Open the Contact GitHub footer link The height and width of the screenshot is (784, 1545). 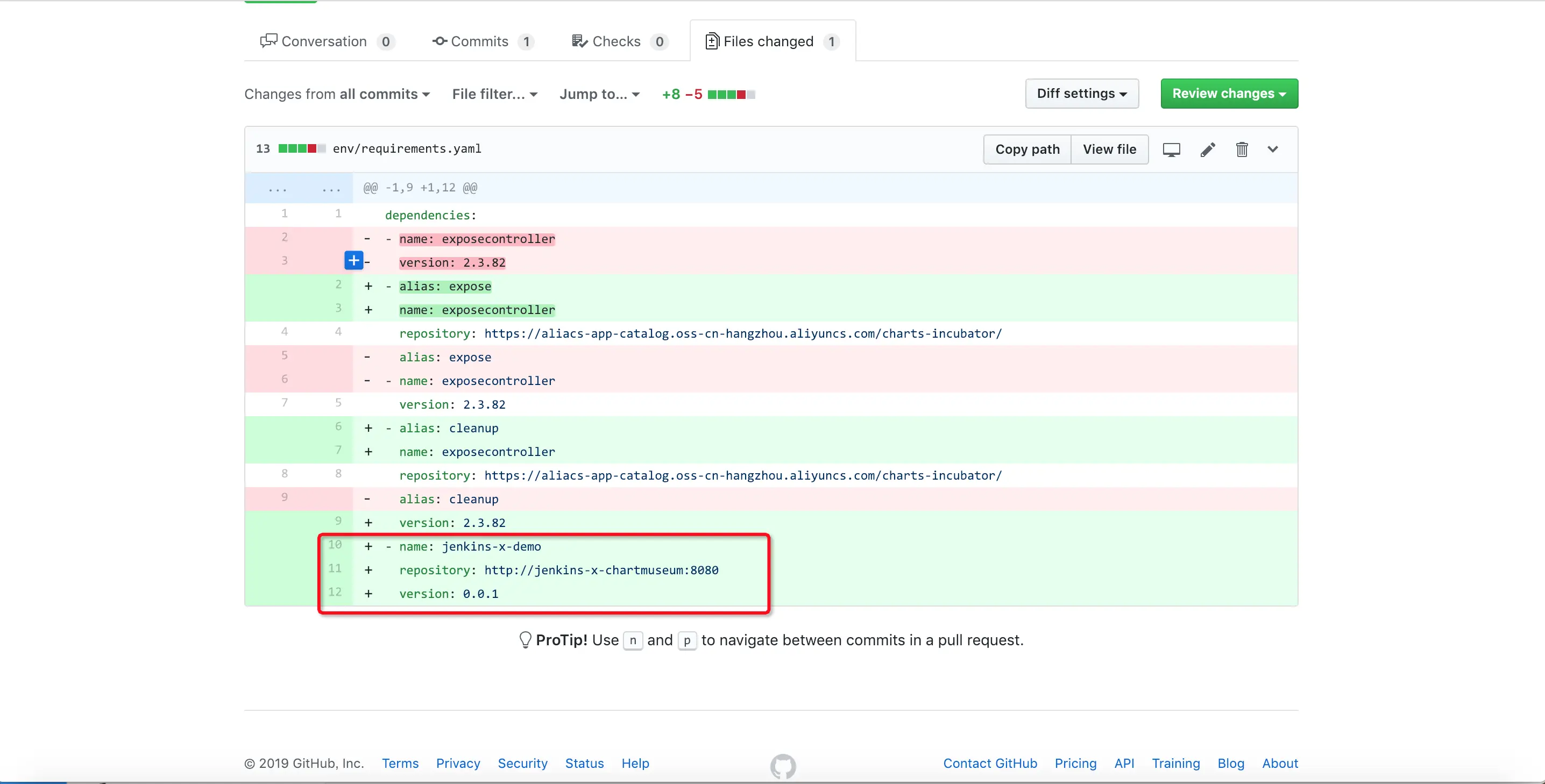[x=990, y=763]
